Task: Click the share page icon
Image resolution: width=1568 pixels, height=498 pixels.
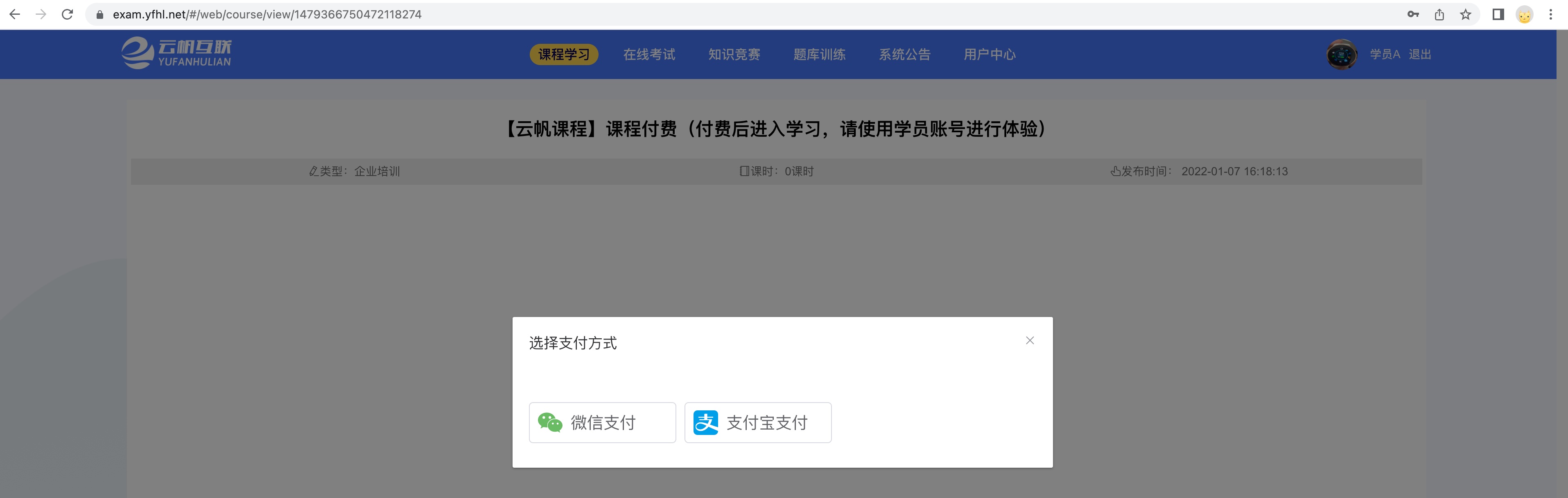Action: click(1439, 14)
